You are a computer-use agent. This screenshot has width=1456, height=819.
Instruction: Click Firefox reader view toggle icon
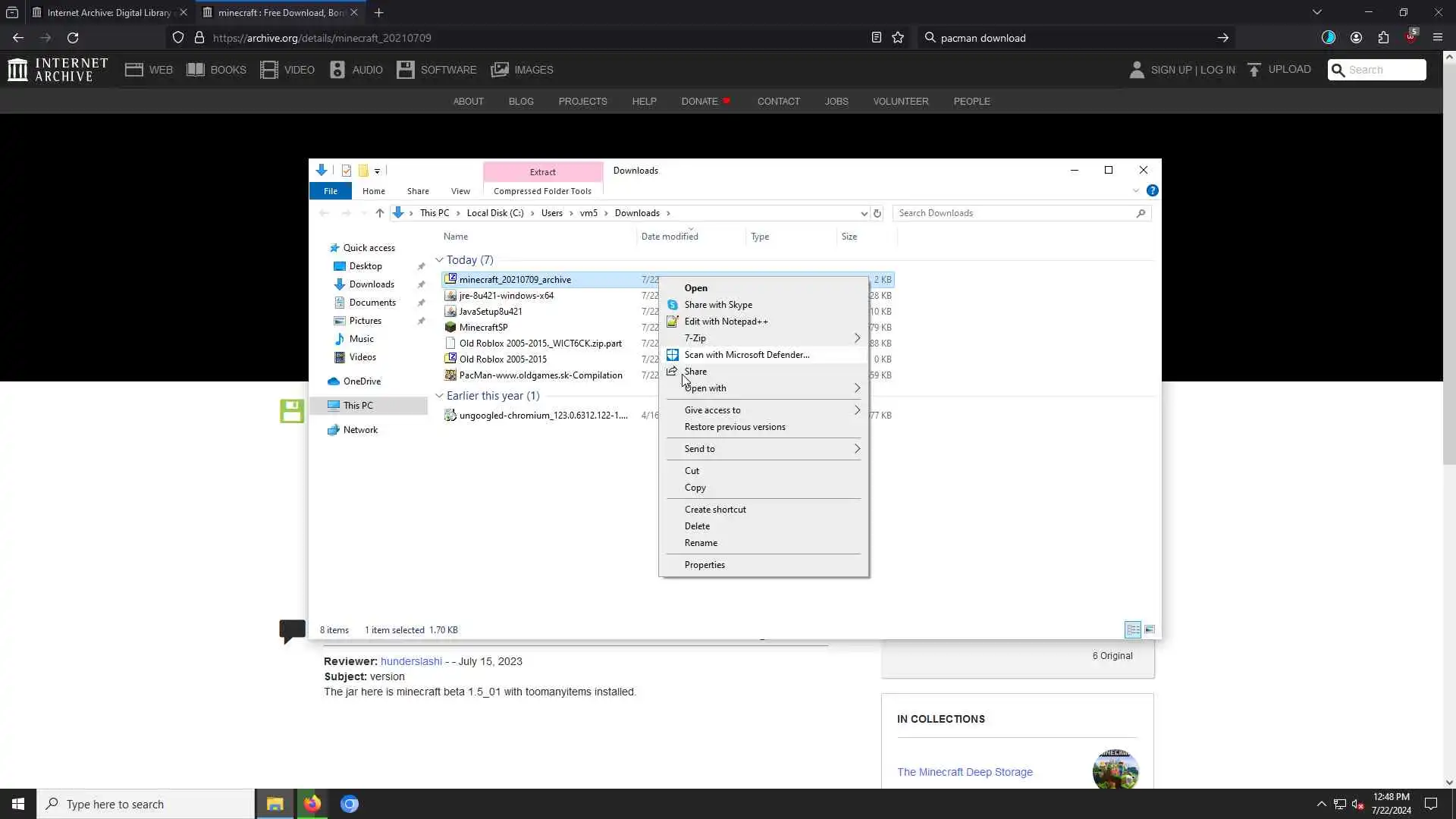point(876,38)
